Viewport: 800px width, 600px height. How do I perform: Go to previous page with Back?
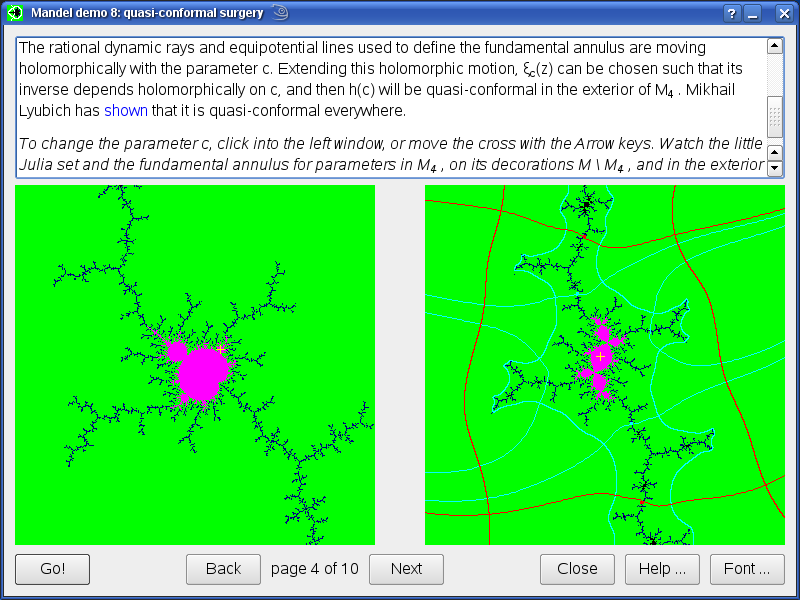tap(223, 569)
